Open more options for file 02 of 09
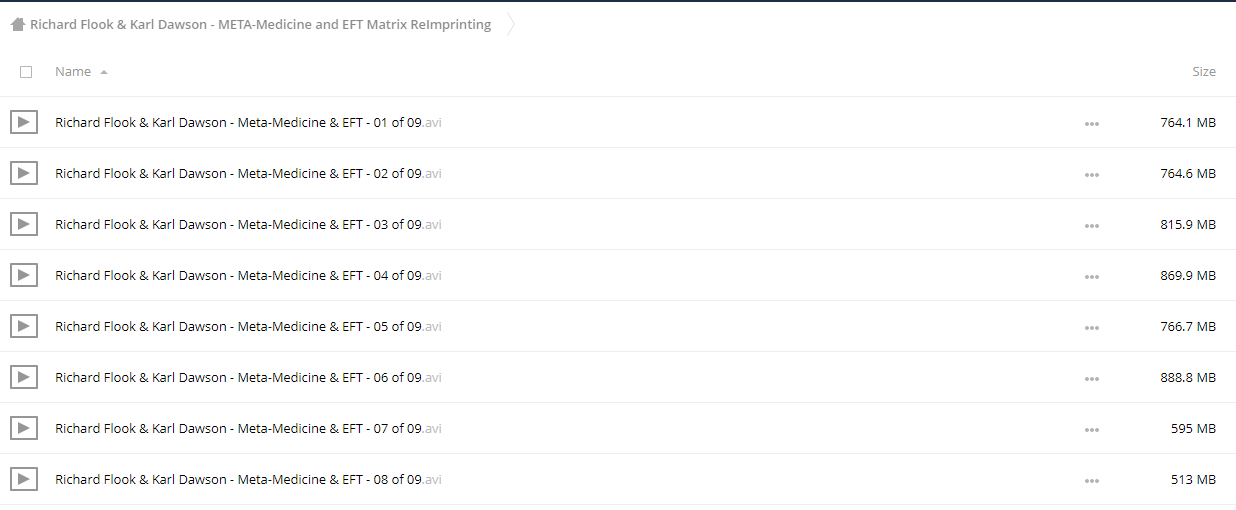This screenshot has height=510, width=1236. (1091, 174)
